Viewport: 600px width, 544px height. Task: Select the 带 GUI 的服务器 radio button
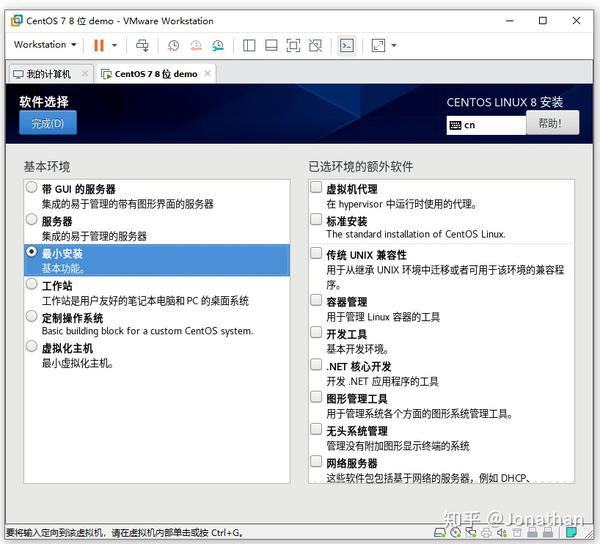[x=31, y=187]
